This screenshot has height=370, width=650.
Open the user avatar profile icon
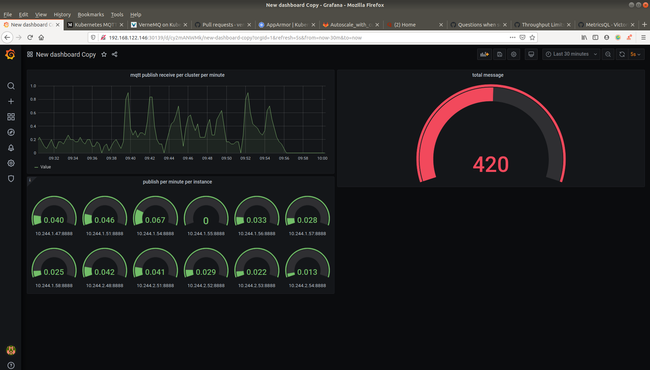(11, 350)
